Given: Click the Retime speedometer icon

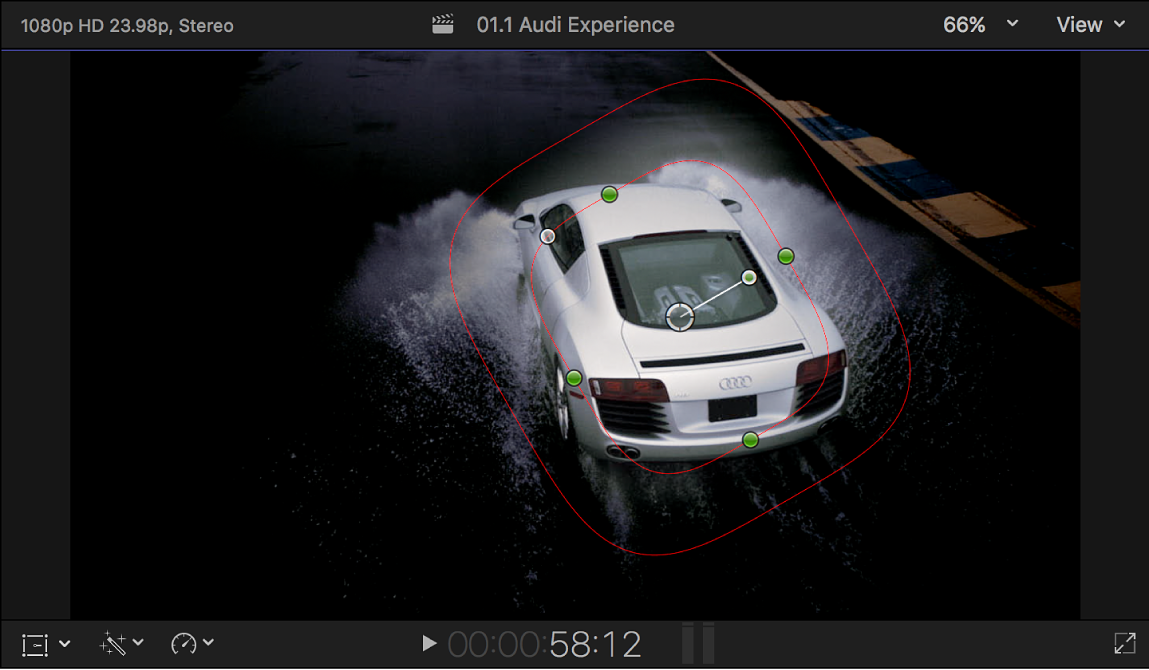Looking at the screenshot, I should 183,643.
